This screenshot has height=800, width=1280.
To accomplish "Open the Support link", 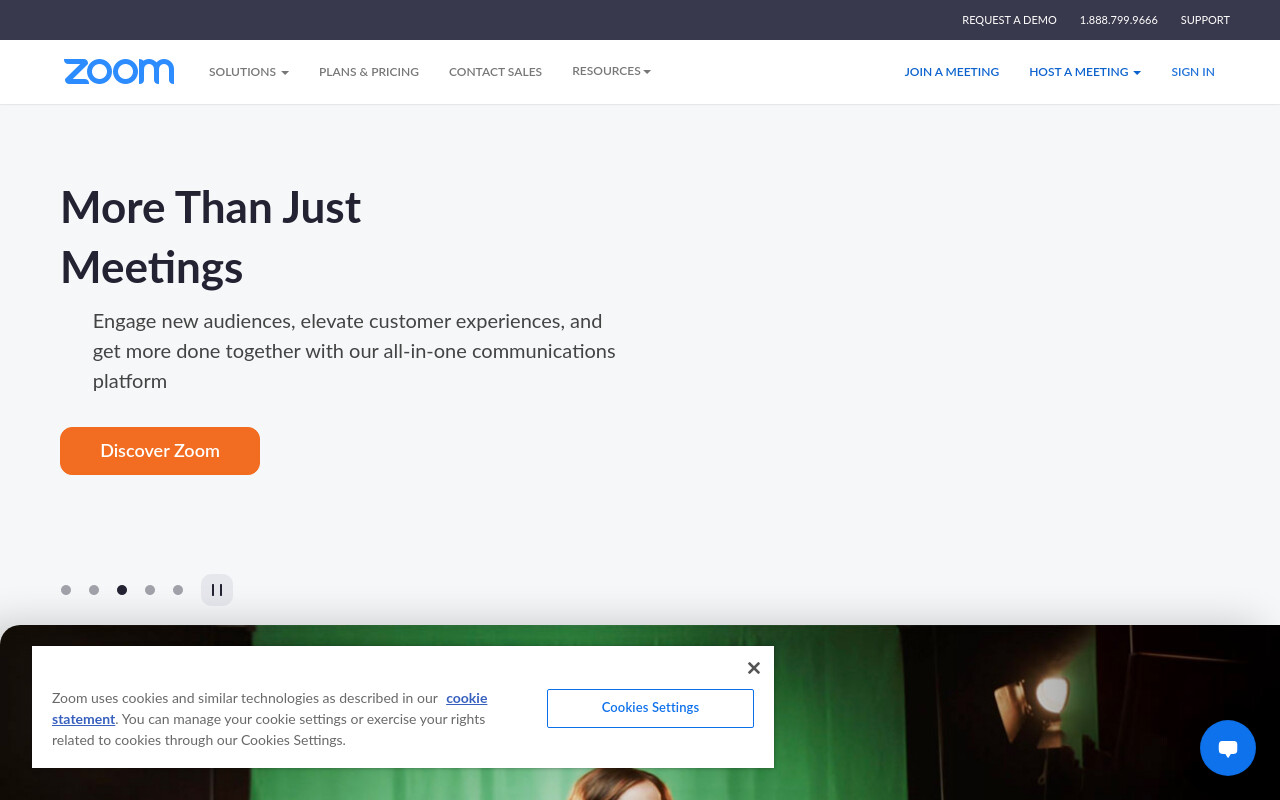I will click(x=1205, y=20).
